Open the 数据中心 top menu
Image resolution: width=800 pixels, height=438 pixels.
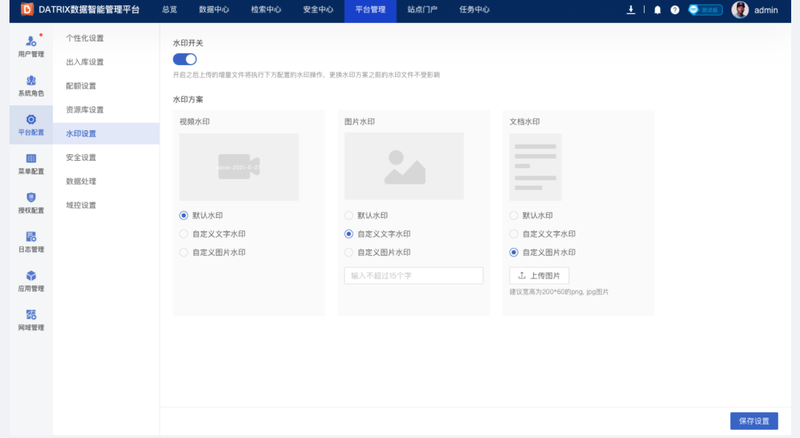coord(214,10)
